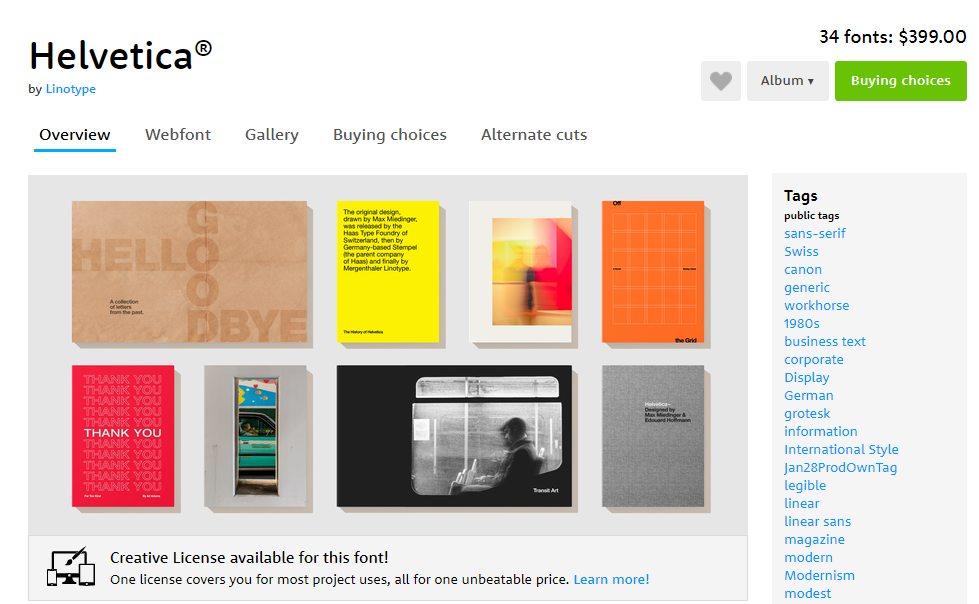The width and height of the screenshot is (979, 604).
Task: Follow the Linotype foundry link
Action: click(71, 89)
